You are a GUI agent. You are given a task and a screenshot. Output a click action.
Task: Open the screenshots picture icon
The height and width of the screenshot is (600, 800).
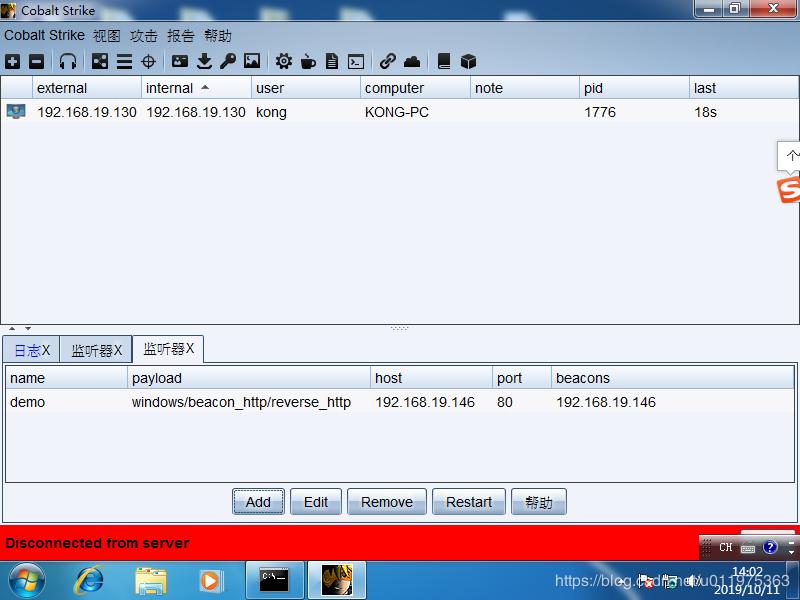(252, 61)
